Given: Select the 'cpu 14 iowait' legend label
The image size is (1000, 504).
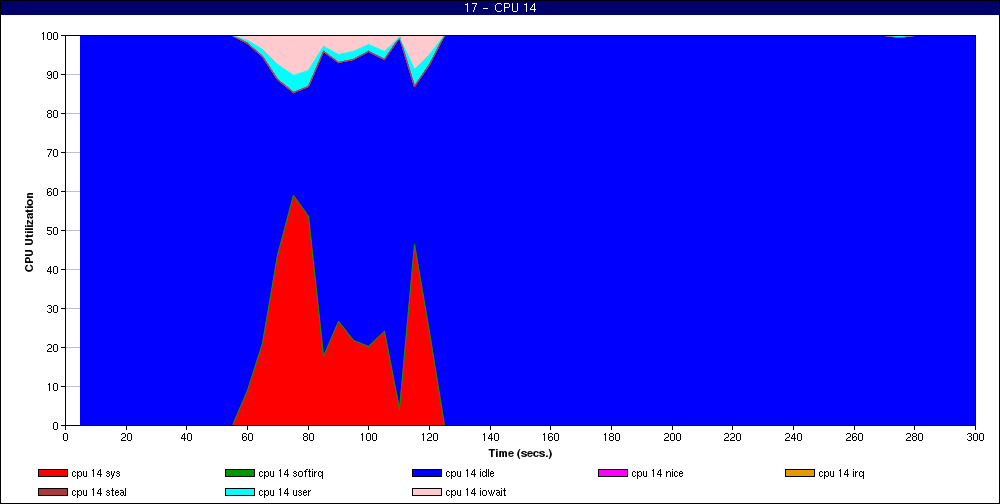Looking at the screenshot, I should (476, 493).
